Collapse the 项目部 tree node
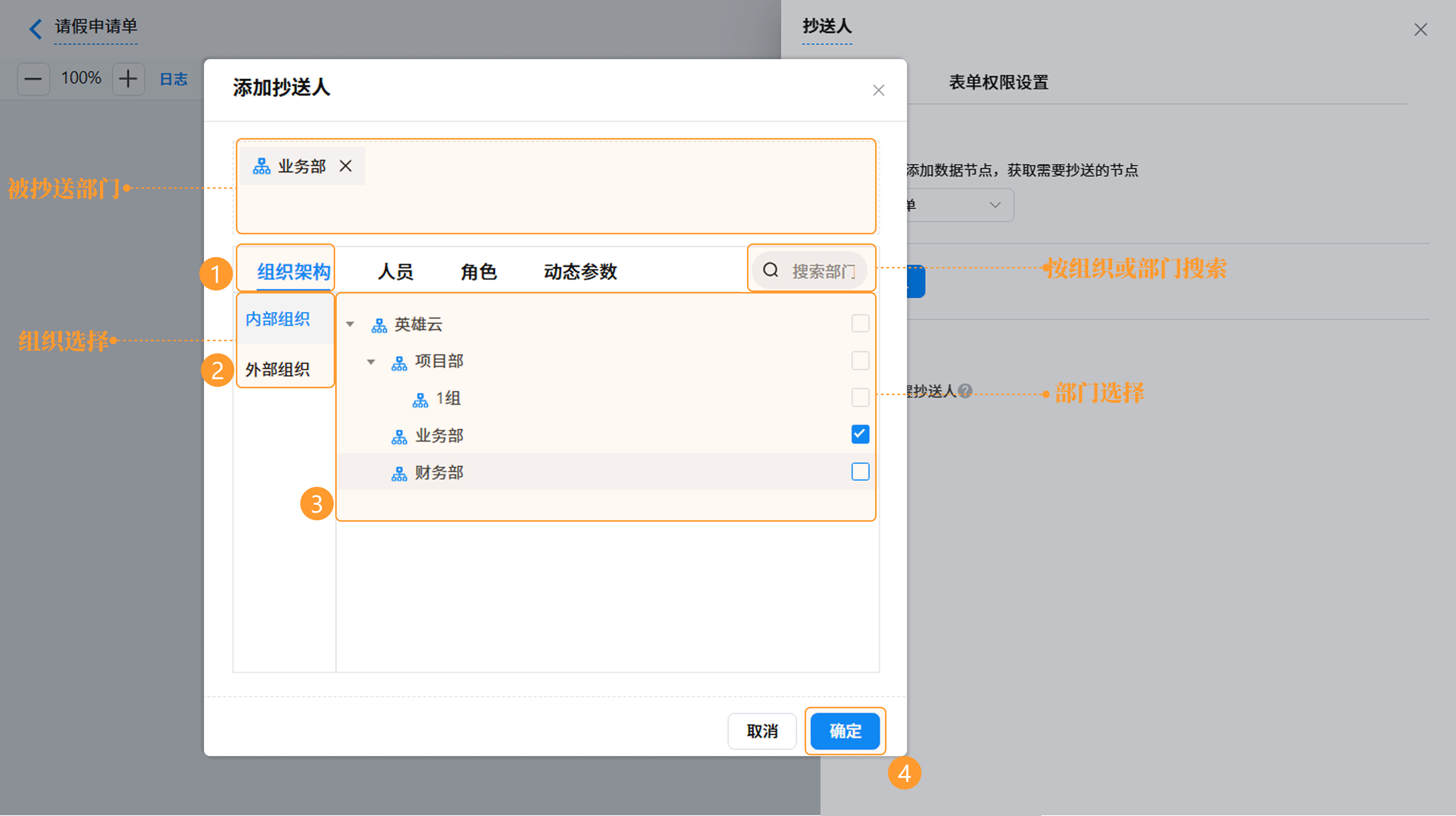Viewport: 1456px width, 816px height. (x=371, y=362)
